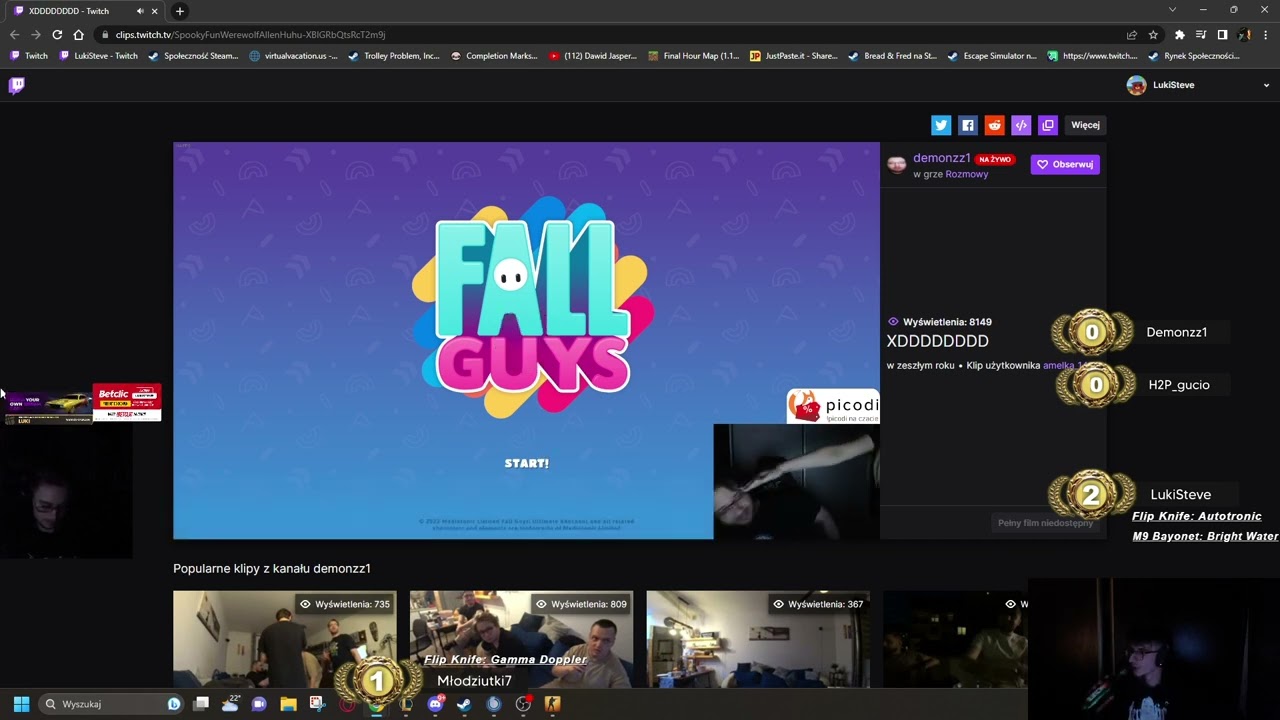Open the clip with 809 views
The image size is (1280, 720).
coord(521,639)
